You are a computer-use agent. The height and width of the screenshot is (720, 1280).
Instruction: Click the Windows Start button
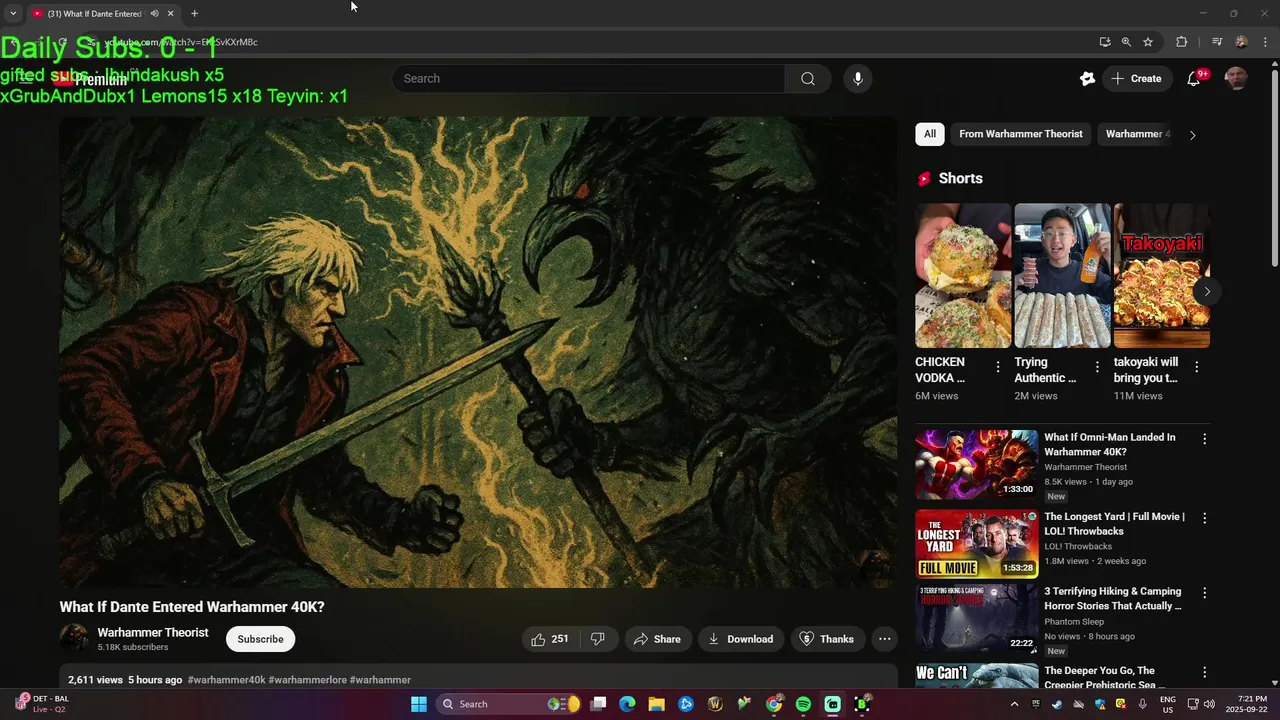click(419, 704)
